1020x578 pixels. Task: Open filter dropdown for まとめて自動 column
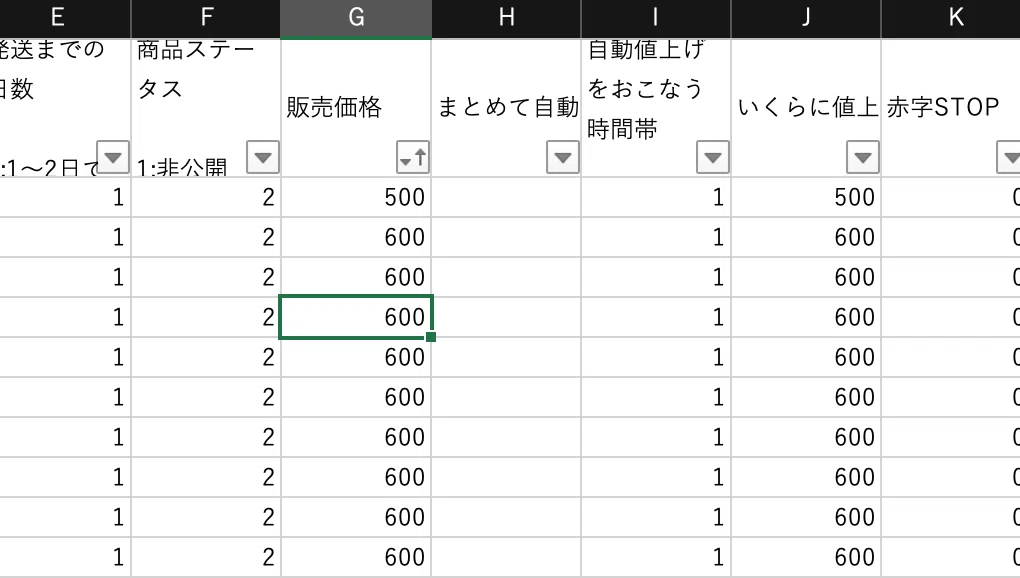tap(563, 157)
